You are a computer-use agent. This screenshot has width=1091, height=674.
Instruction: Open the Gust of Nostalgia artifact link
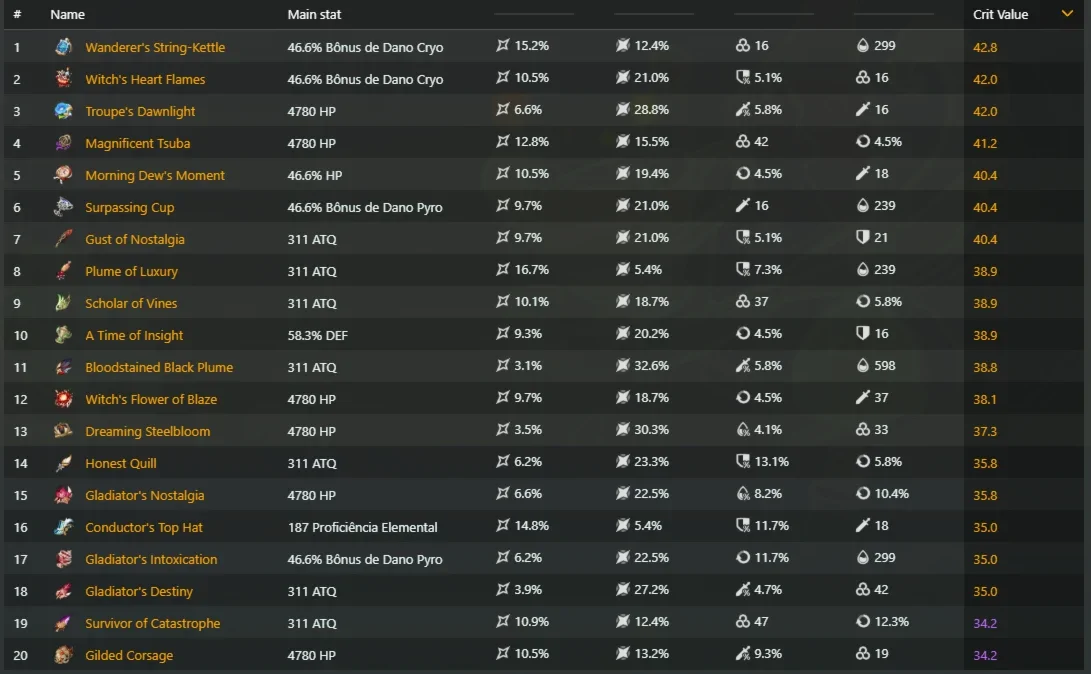(135, 239)
